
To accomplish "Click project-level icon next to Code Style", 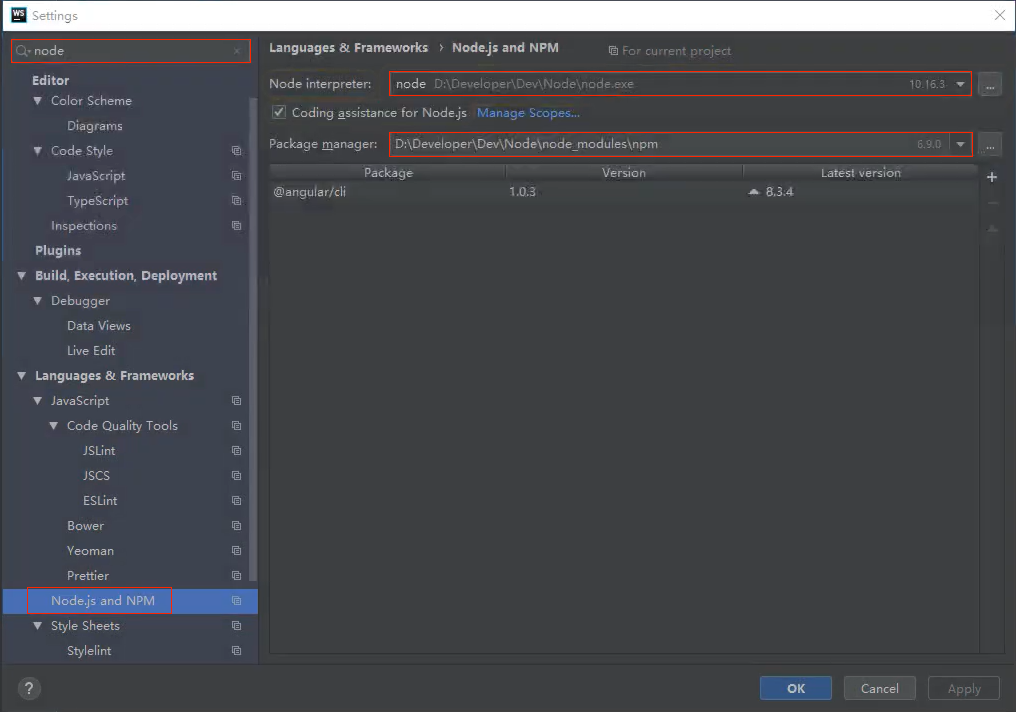I will (x=237, y=151).
